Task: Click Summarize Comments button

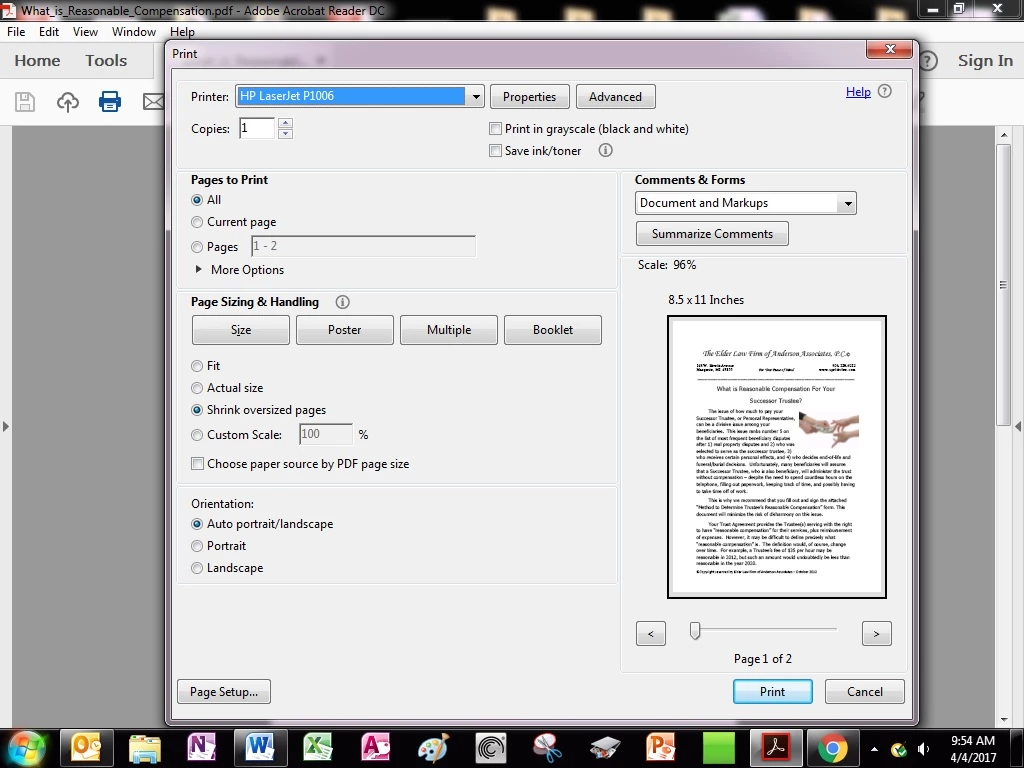Action: pos(712,234)
